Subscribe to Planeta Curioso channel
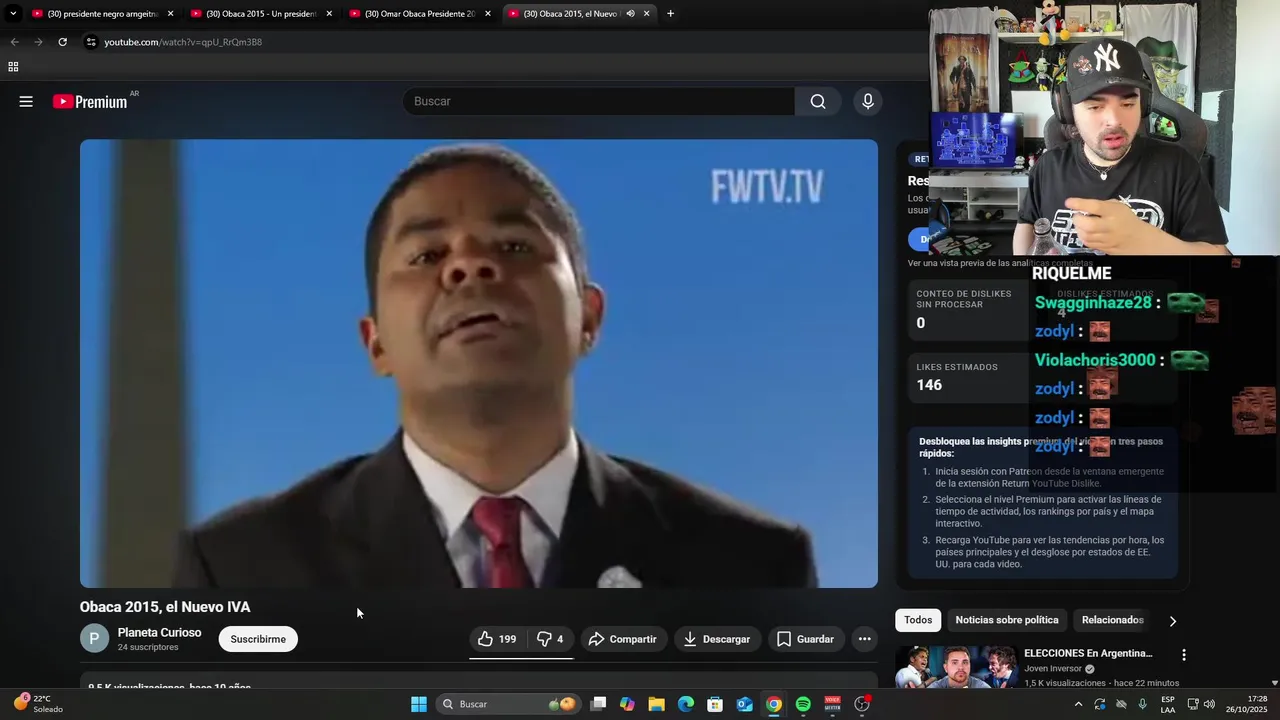 point(258,639)
